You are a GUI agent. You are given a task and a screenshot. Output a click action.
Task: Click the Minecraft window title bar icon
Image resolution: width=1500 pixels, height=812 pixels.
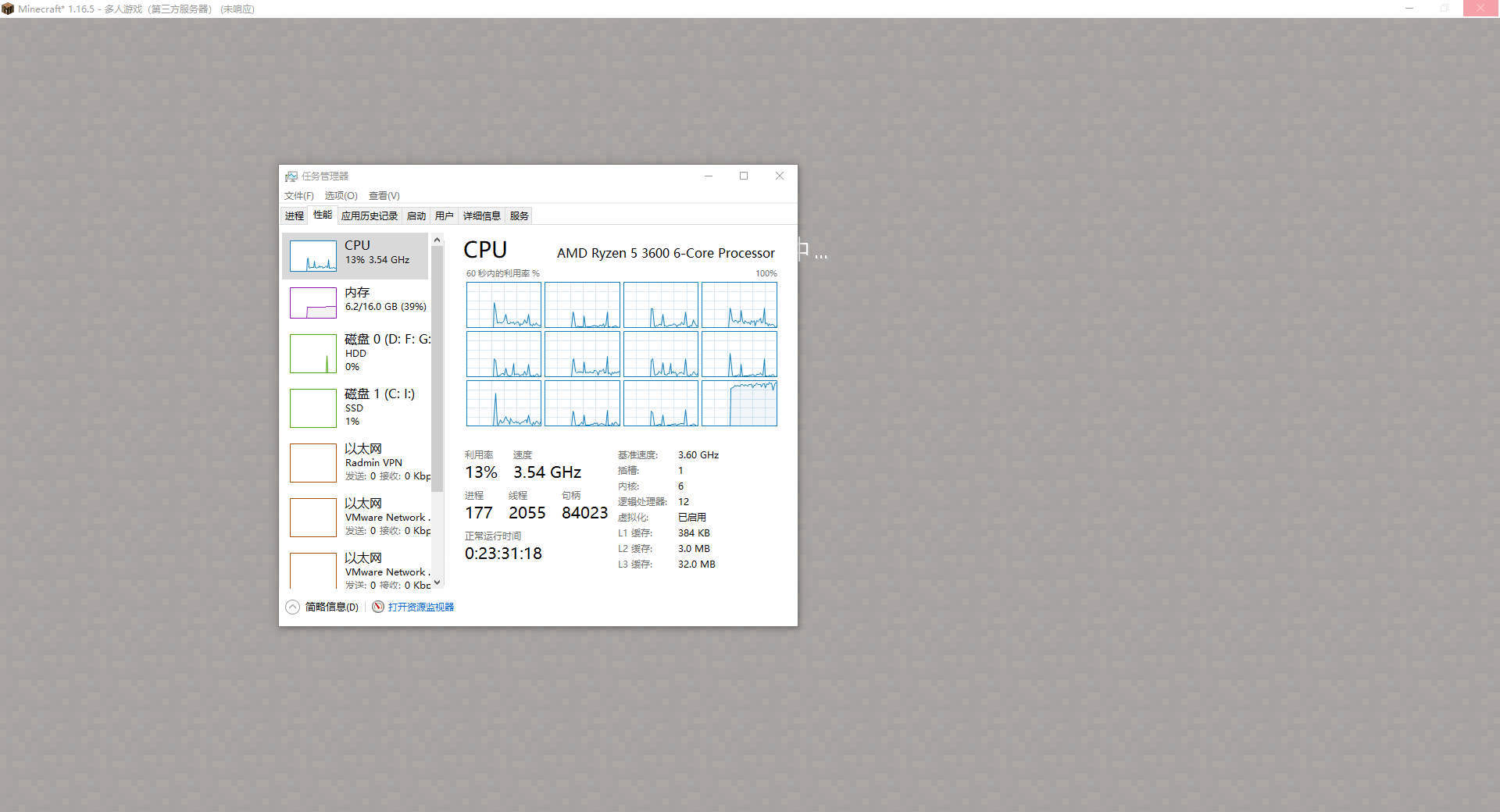pyautogui.click(x=8, y=9)
